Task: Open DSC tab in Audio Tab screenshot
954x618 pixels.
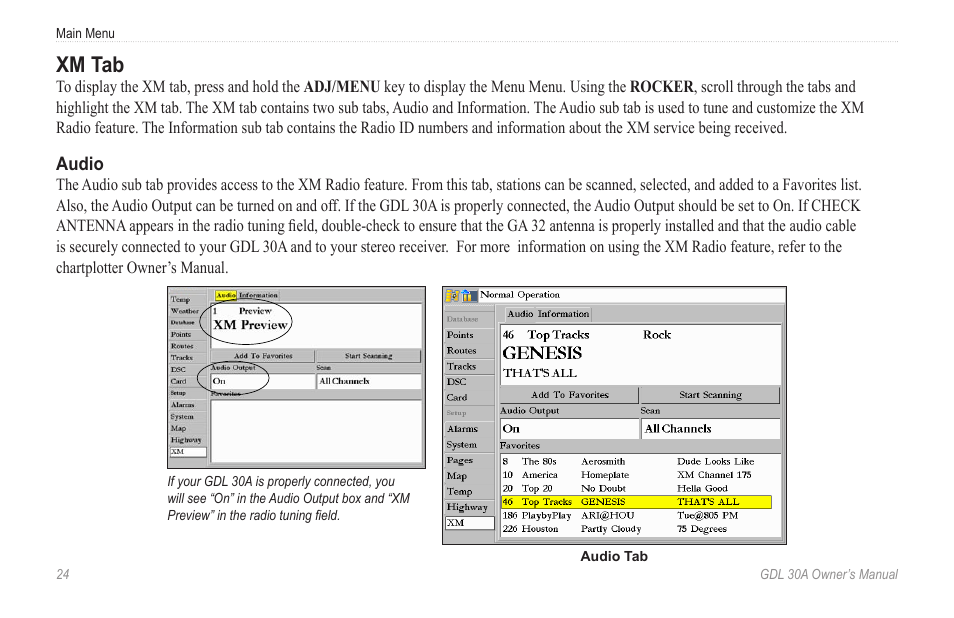Action: (468, 381)
